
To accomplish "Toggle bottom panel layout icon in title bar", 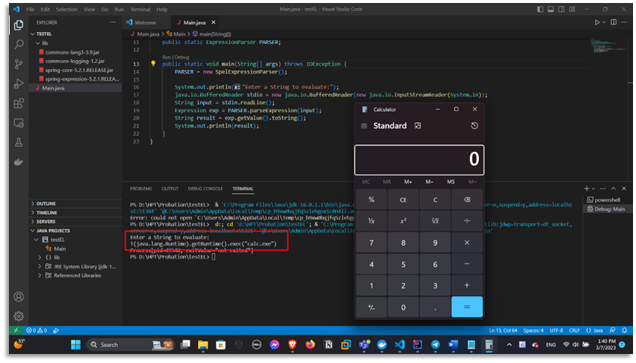I will 551,9.
